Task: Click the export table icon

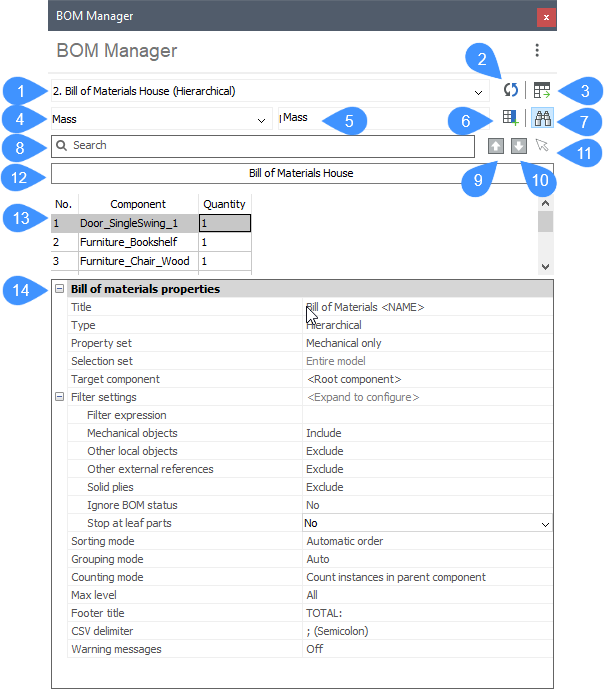Action: coord(542,90)
